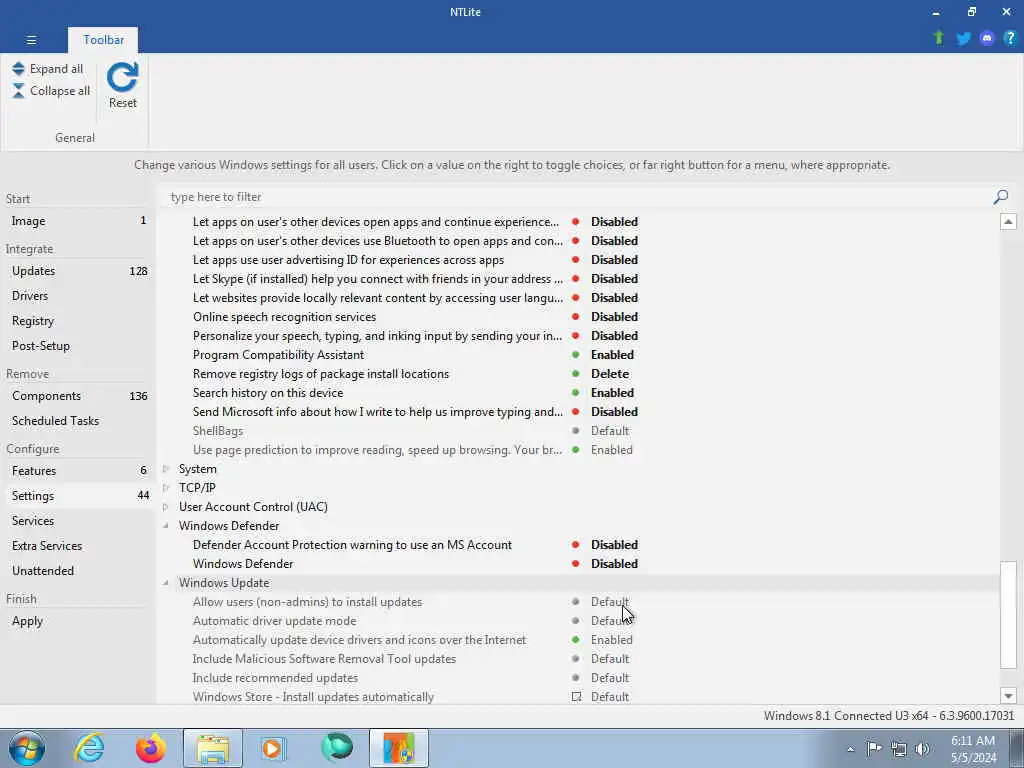Toggle advertising ID setting Disabled value

[614, 260]
